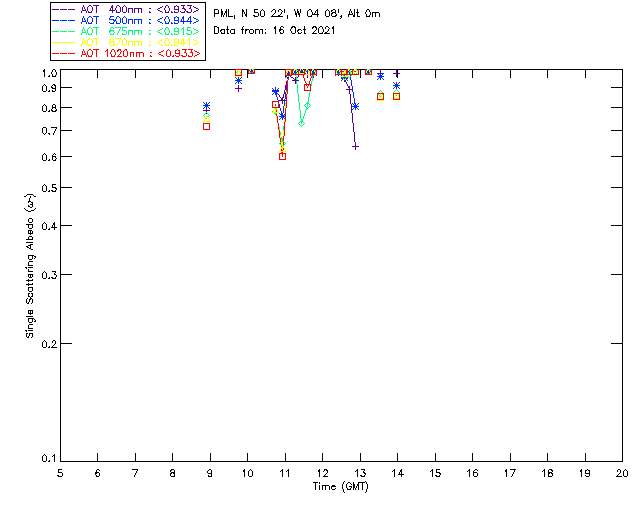This screenshot has height=512, width=640.
Task: Click the Single Scattering Albedo axis label
Action: click(30, 266)
